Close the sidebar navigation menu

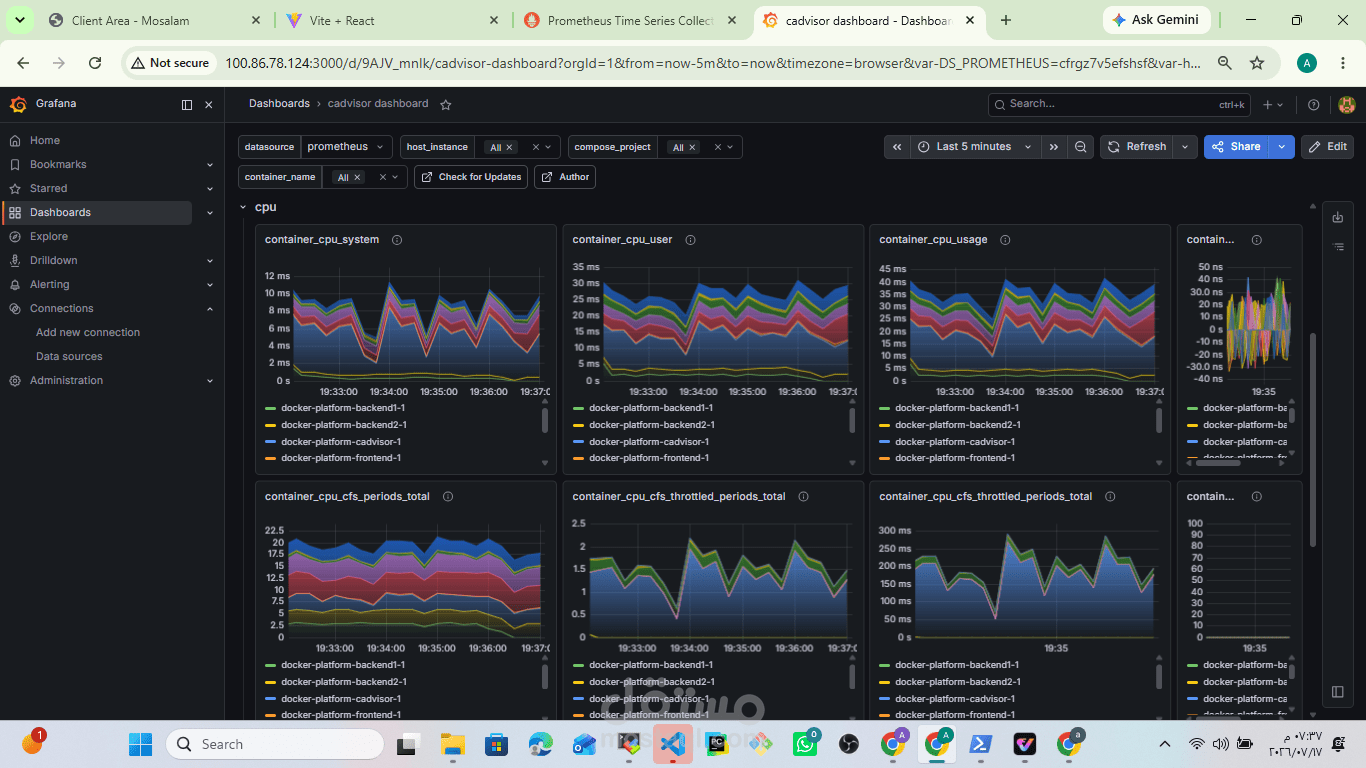click(x=209, y=105)
